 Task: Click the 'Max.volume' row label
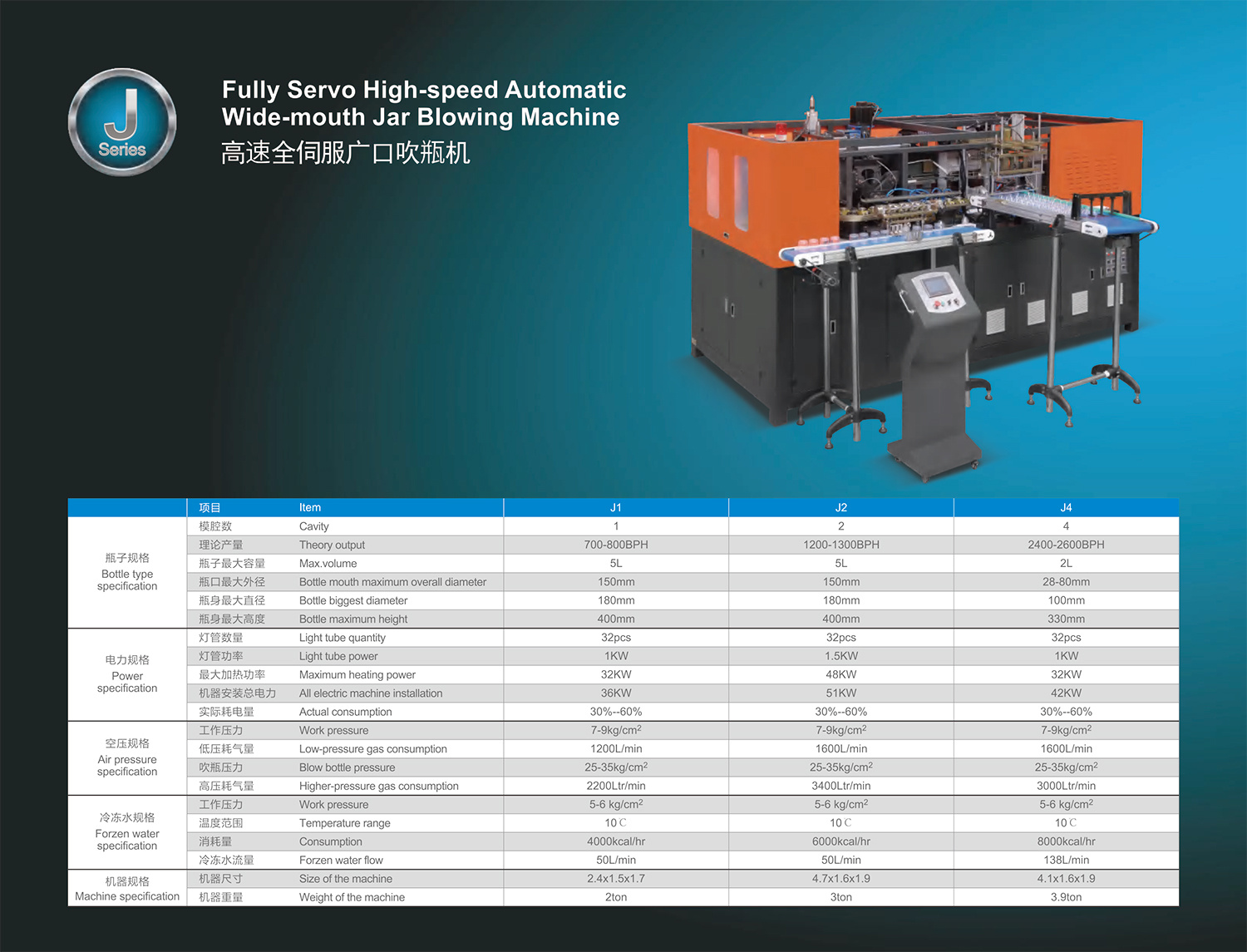pyautogui.click(x=328, y=564)
